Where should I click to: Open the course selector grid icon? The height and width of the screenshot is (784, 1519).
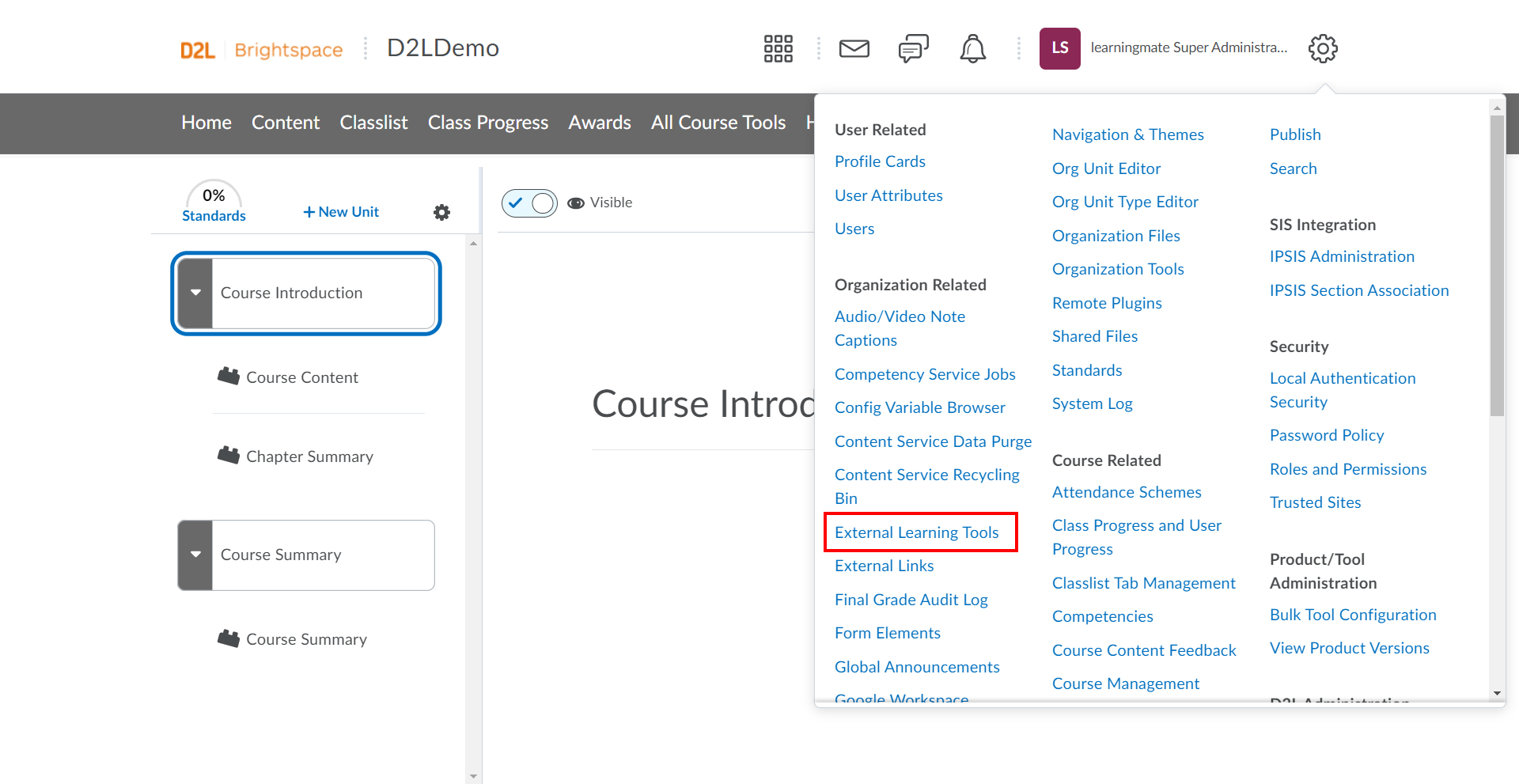pos(778,48)
